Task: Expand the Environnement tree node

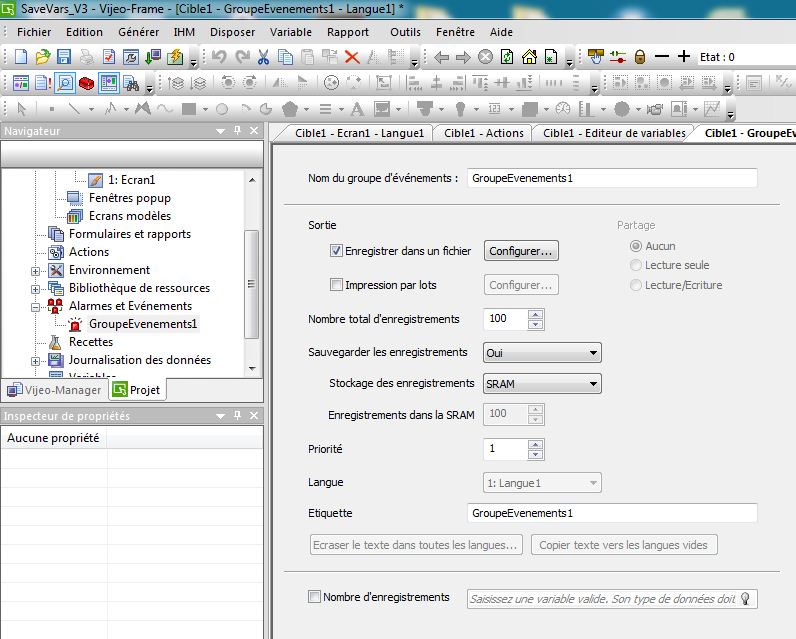Action: pos(36,270)
